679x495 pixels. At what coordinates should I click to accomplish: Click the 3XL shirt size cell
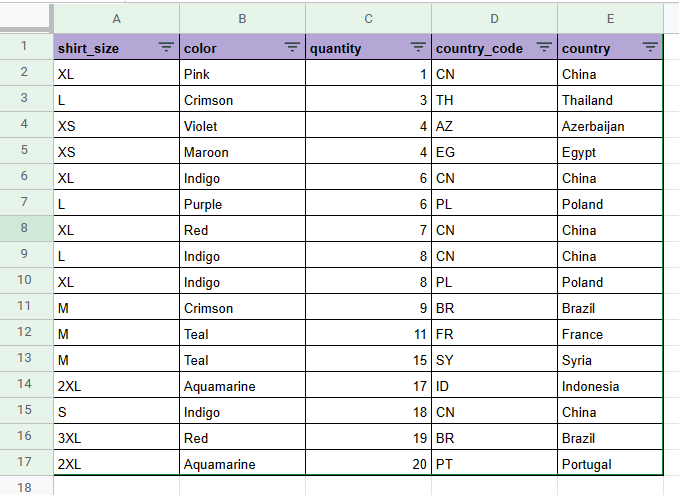116,437
